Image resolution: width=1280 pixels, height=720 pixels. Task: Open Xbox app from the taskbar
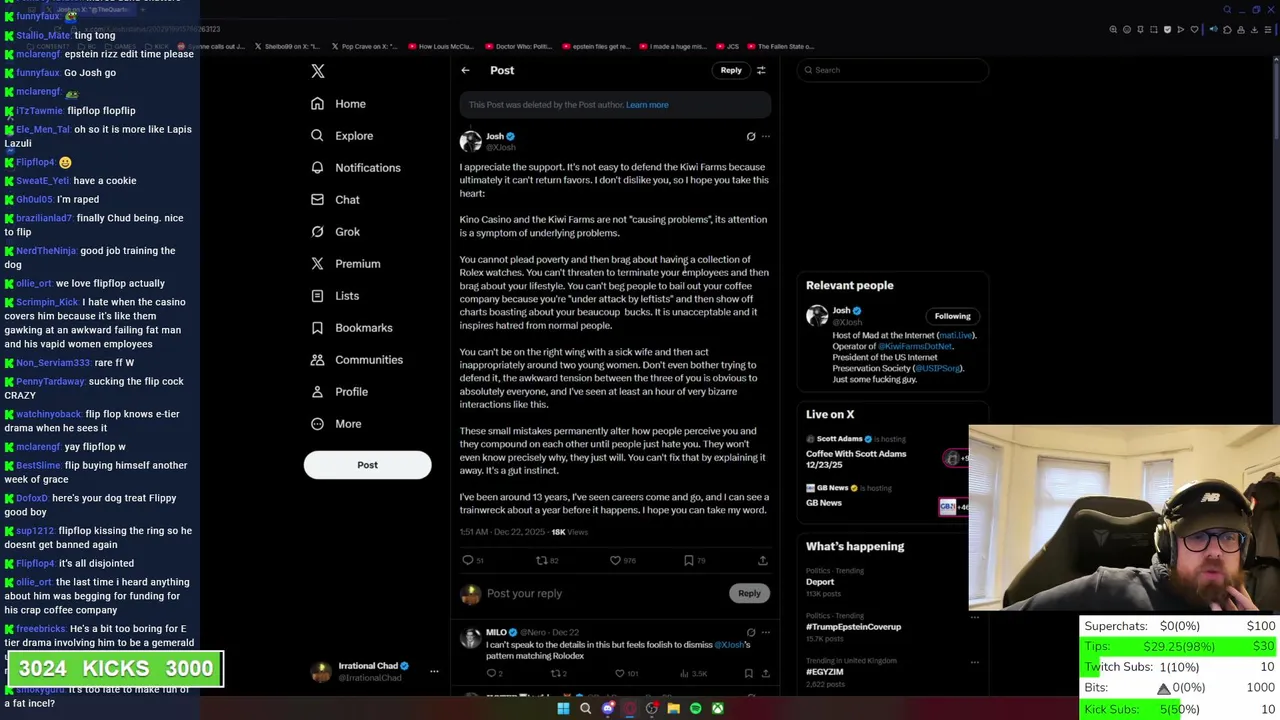(717, 709)
